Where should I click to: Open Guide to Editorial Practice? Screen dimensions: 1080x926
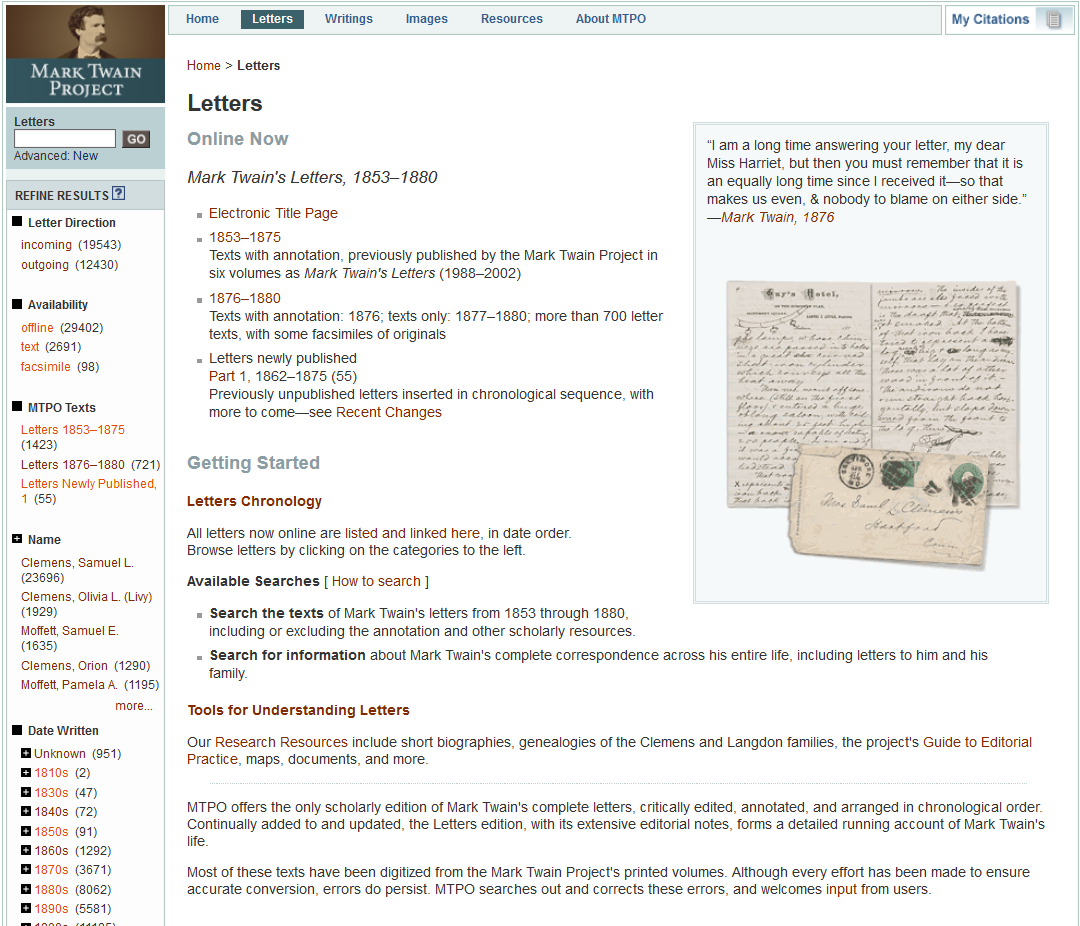click(977, 742)
